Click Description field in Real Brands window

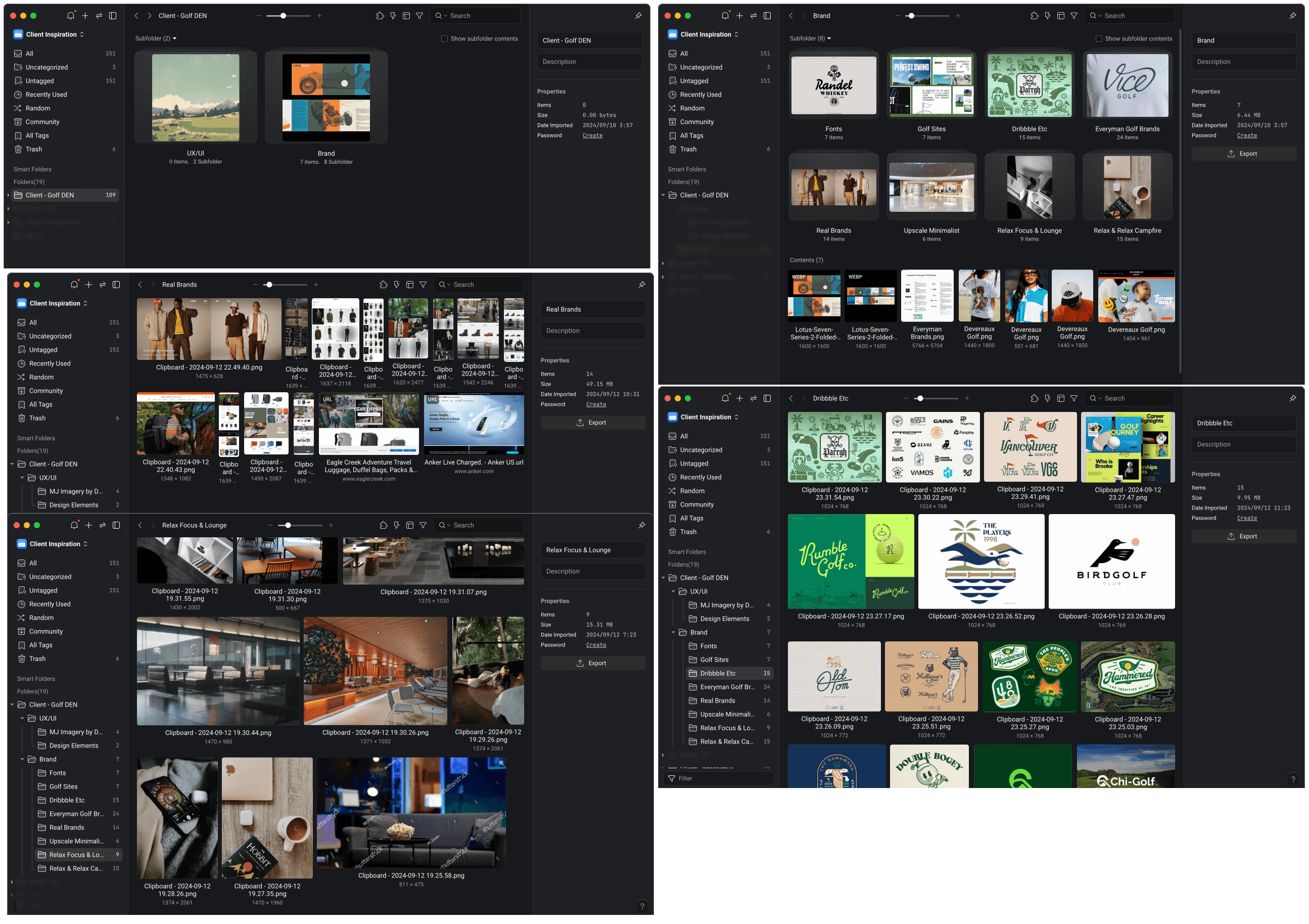[592, 331]
